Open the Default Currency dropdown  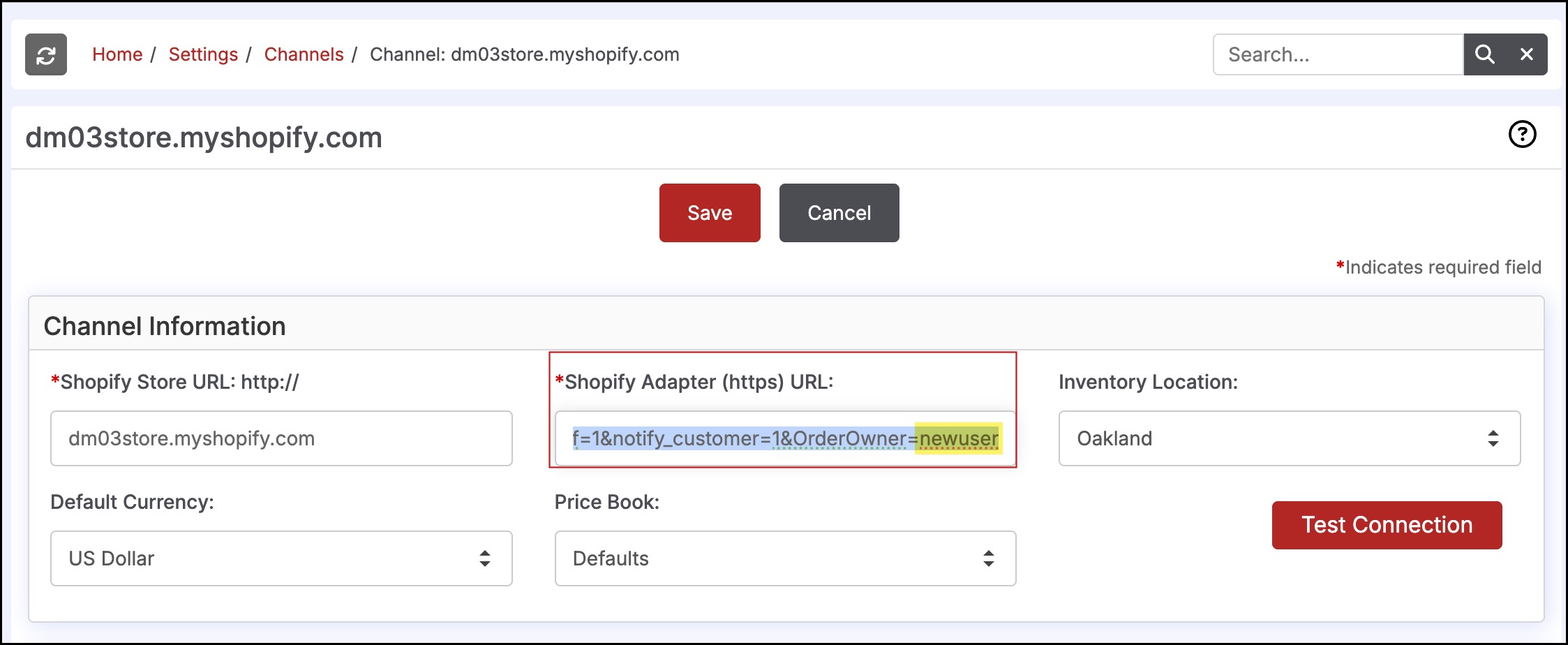click(281, 558)
